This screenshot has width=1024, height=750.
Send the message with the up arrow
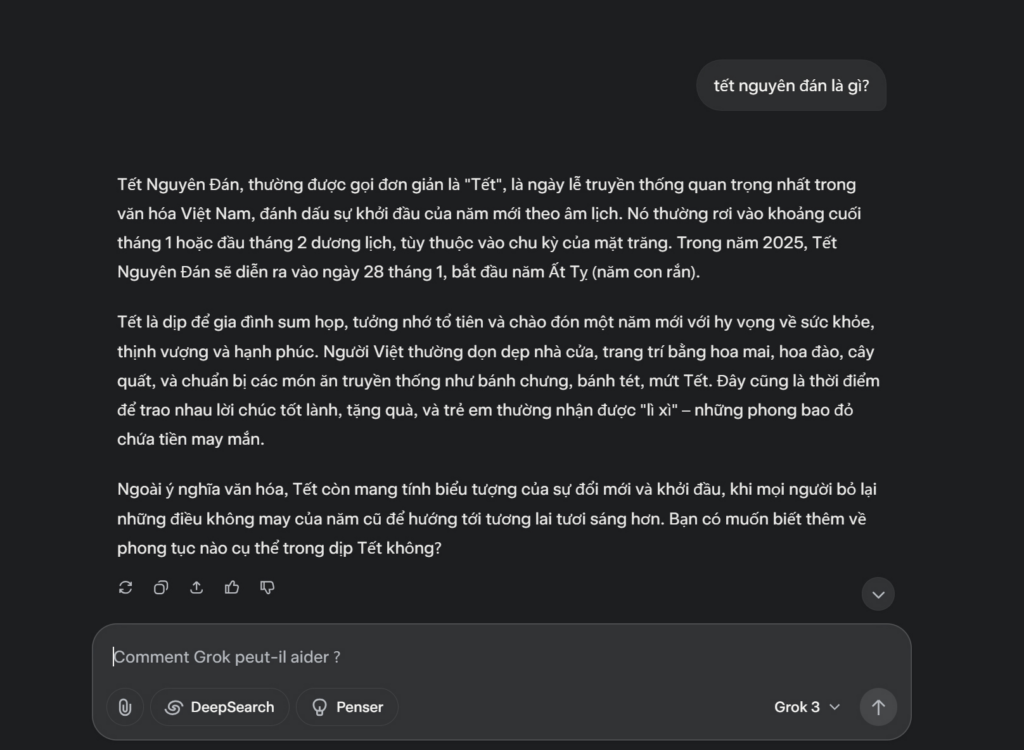point(878,707)
